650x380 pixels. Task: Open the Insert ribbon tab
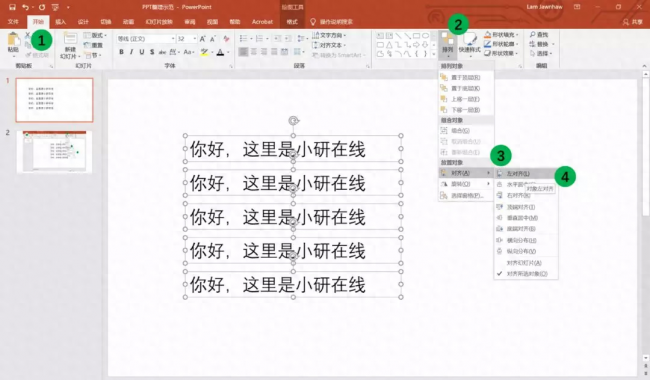(61, 22)
